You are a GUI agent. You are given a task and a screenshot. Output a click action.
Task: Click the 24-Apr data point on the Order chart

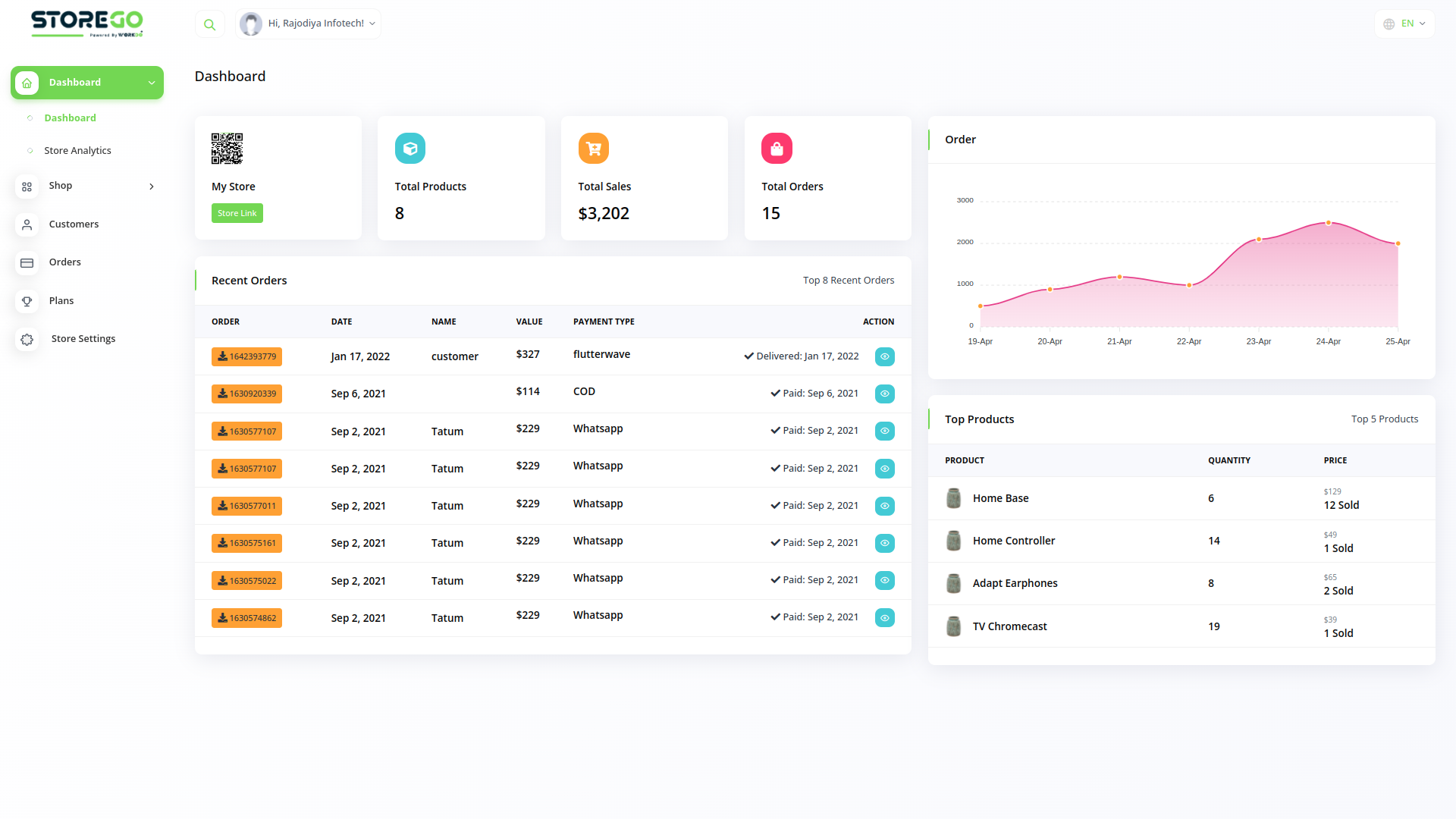(x=1328, y=223)
